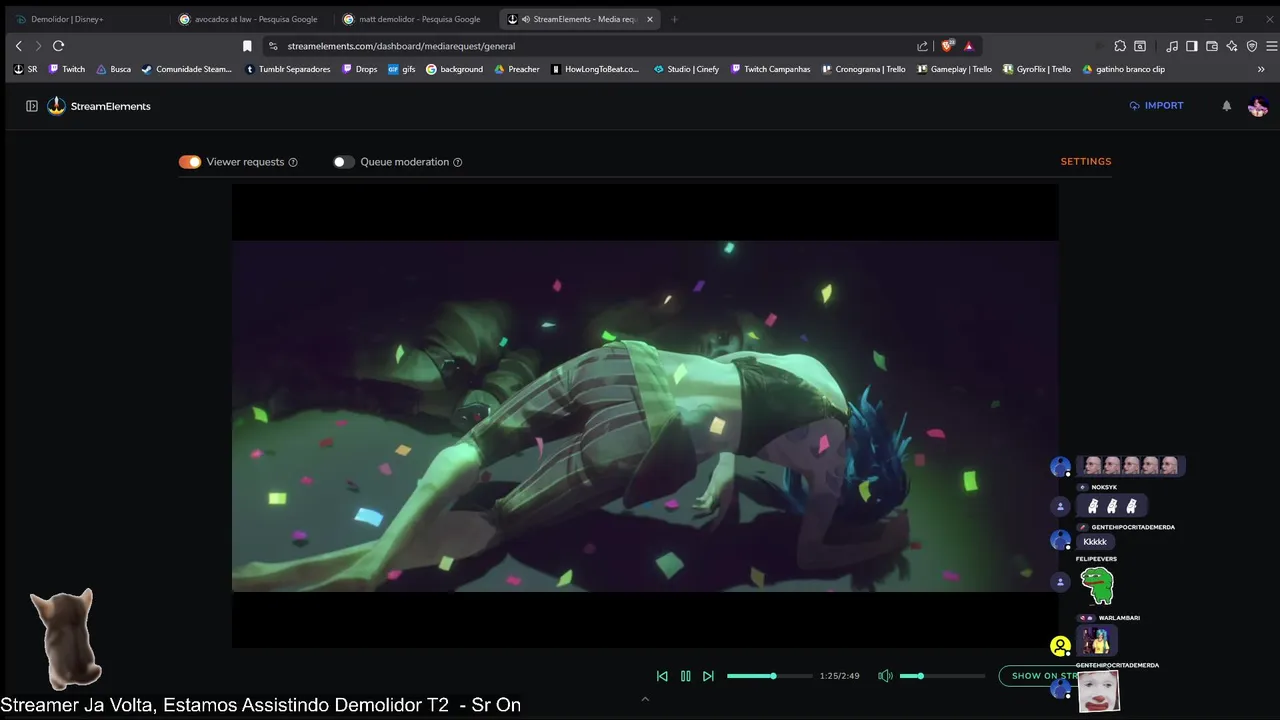Pause the playing media request
The image size is (1280, 720).
pyautogui.click(x=685, y=676)
